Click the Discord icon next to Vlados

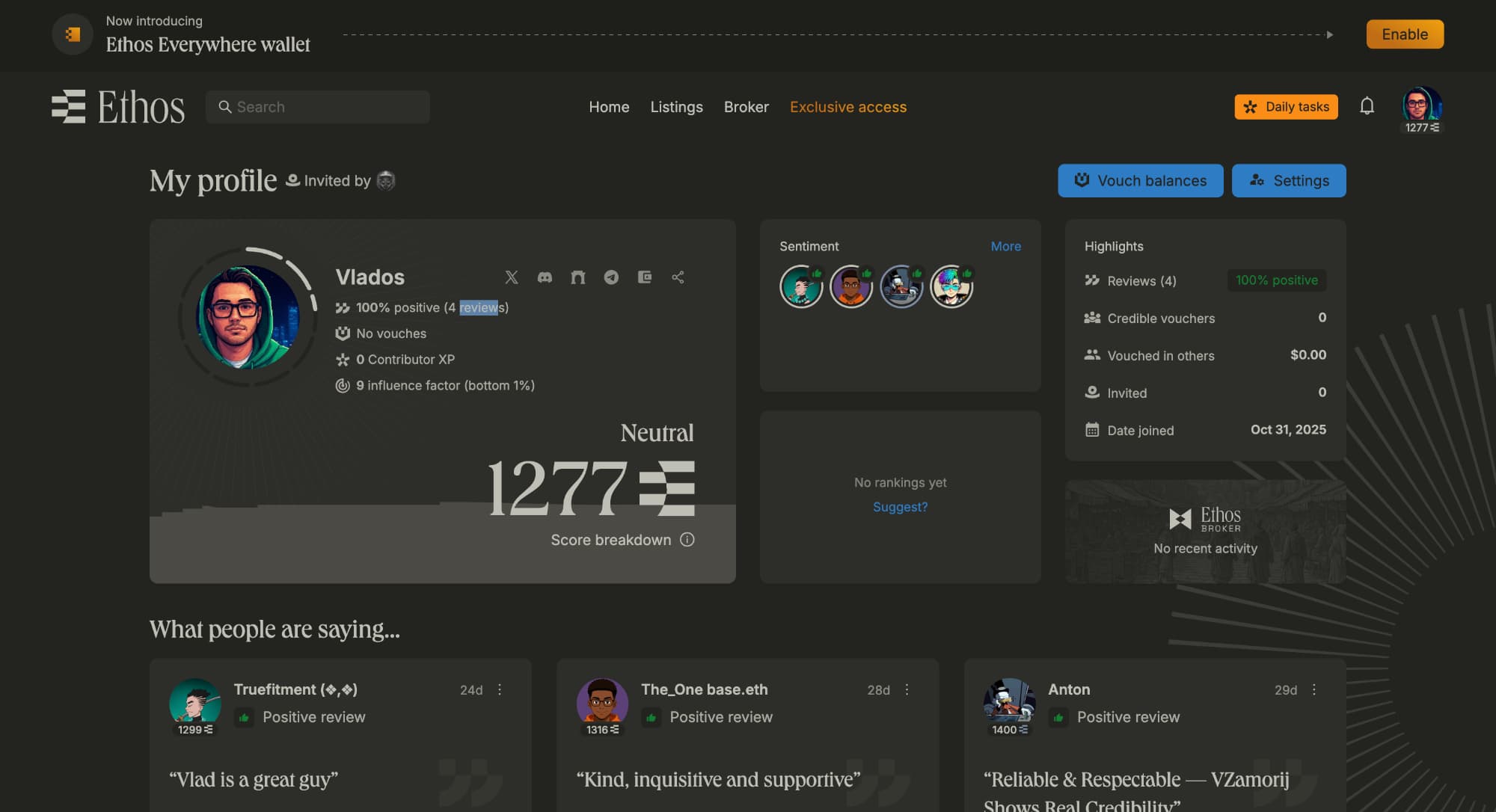click(545, 277)
